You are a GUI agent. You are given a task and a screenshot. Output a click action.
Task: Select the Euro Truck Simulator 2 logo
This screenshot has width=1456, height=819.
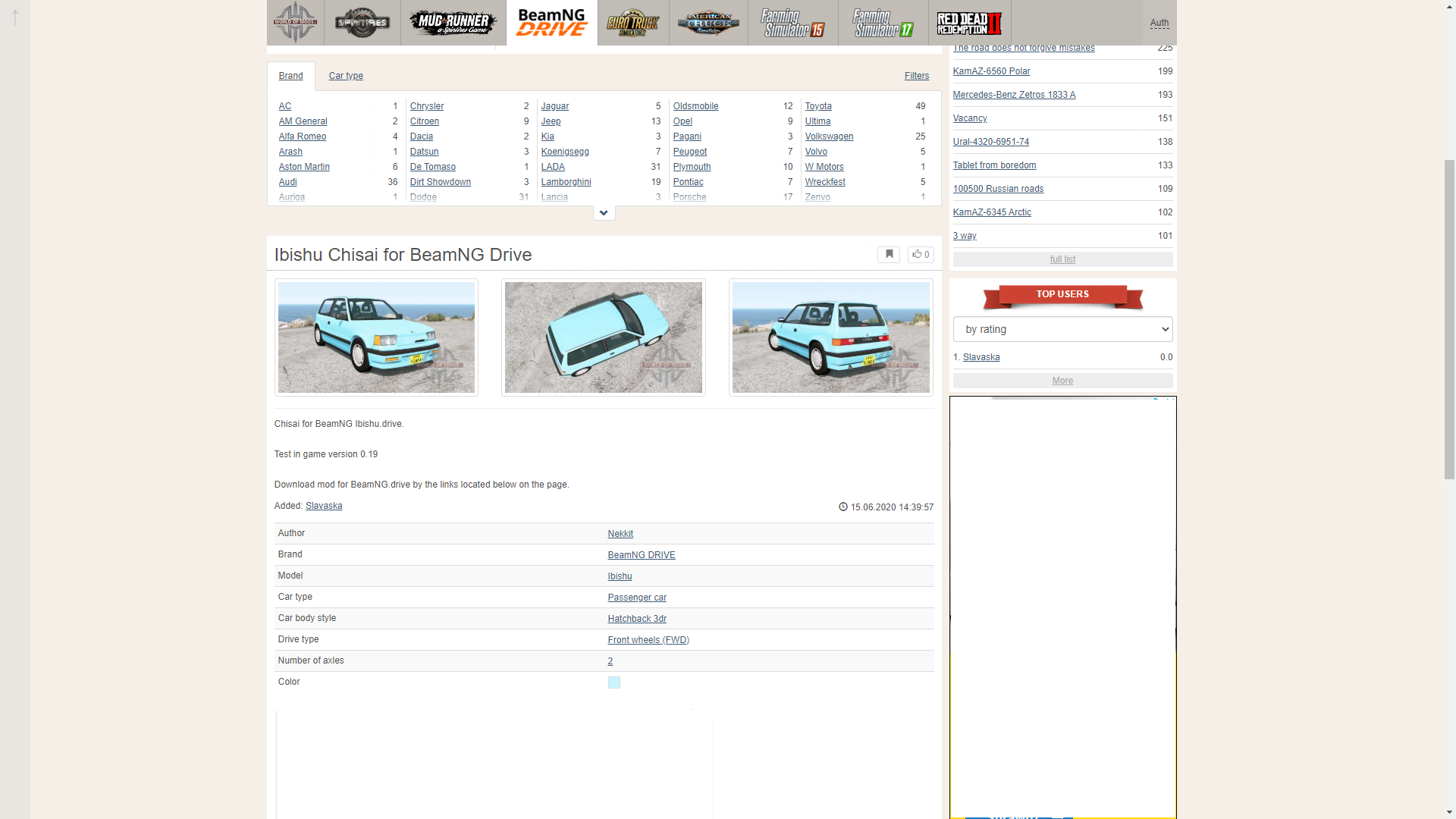pyautogui.click(x=632, y=23)
